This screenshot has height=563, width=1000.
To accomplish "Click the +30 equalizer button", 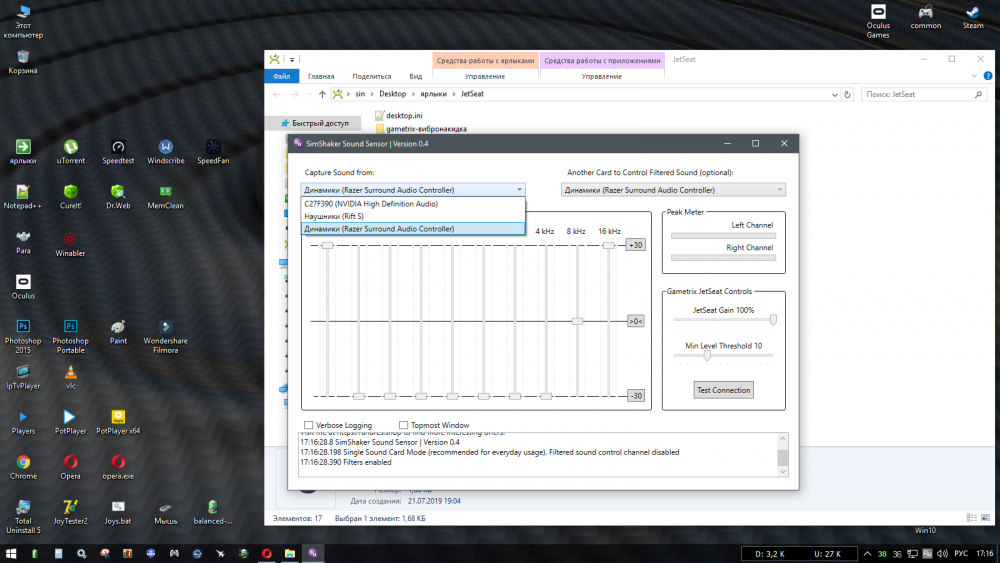I will coord(636,245).
